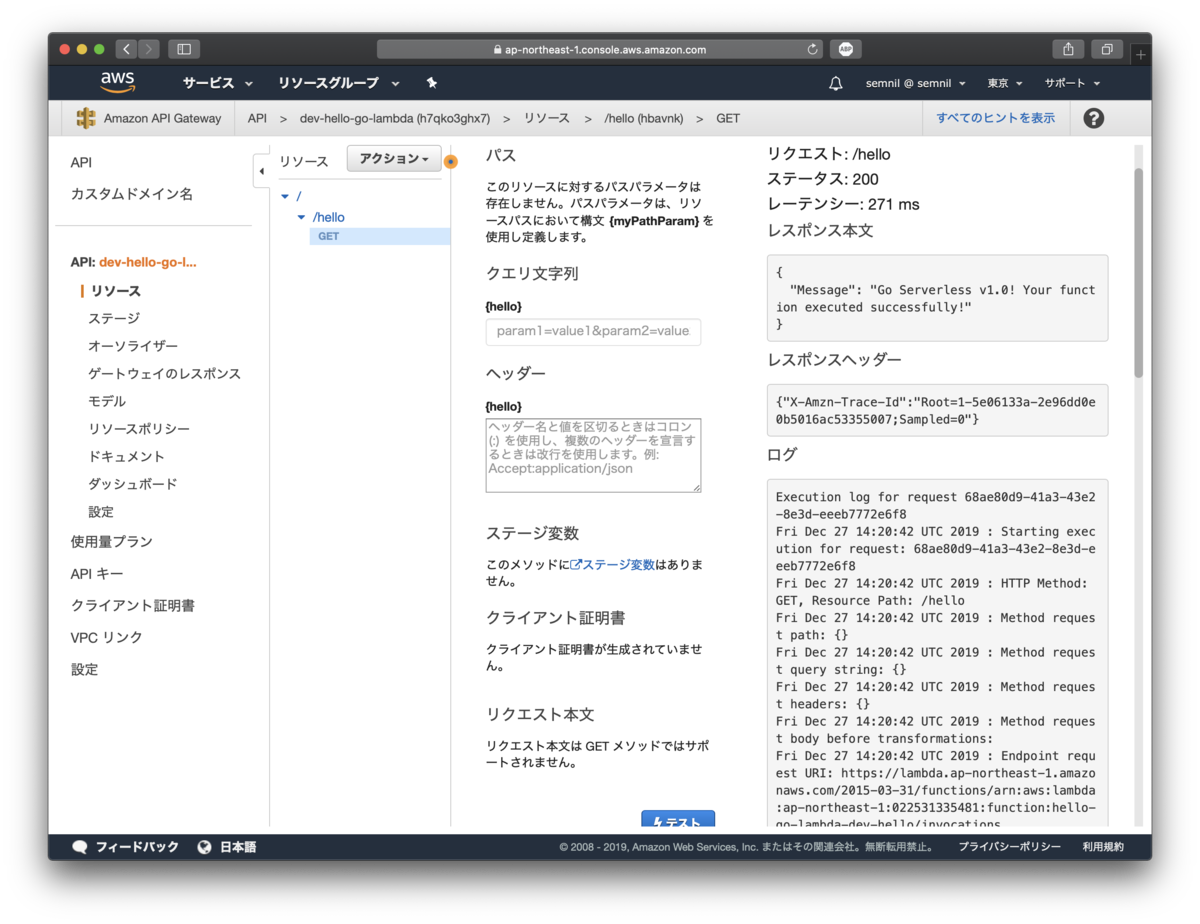Show all tabs overview button
The height and width of the screenshot is (924, 1200).
pyautogui.click(x=1107, y=49)
